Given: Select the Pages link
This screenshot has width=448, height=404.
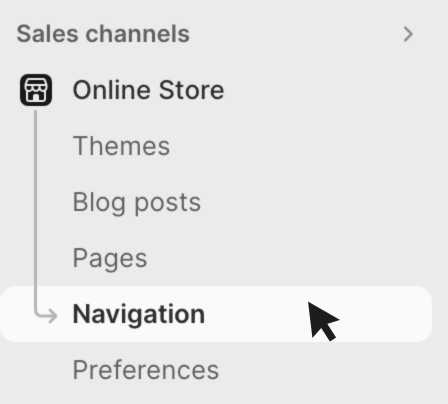Looking at the screenshot, I should pyautogui.click(x=110, y=258).
